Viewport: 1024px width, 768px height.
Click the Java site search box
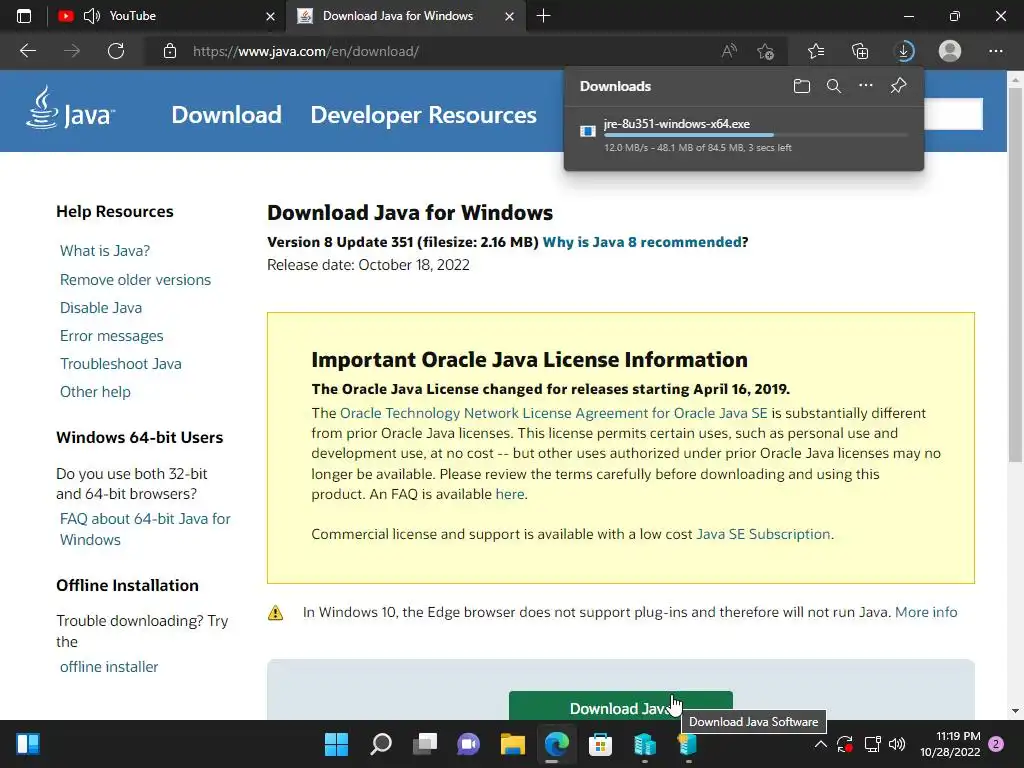tap(953, 114)
